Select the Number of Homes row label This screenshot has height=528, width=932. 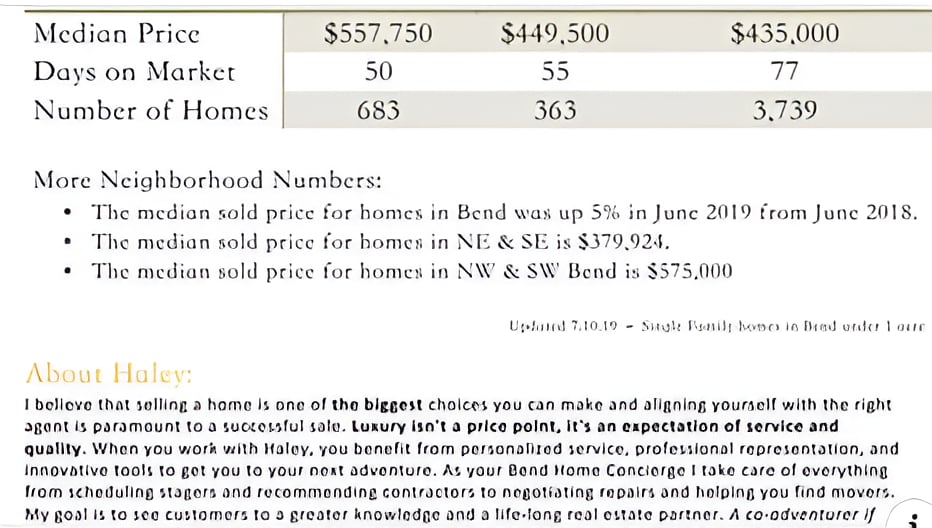coord(151,111)
